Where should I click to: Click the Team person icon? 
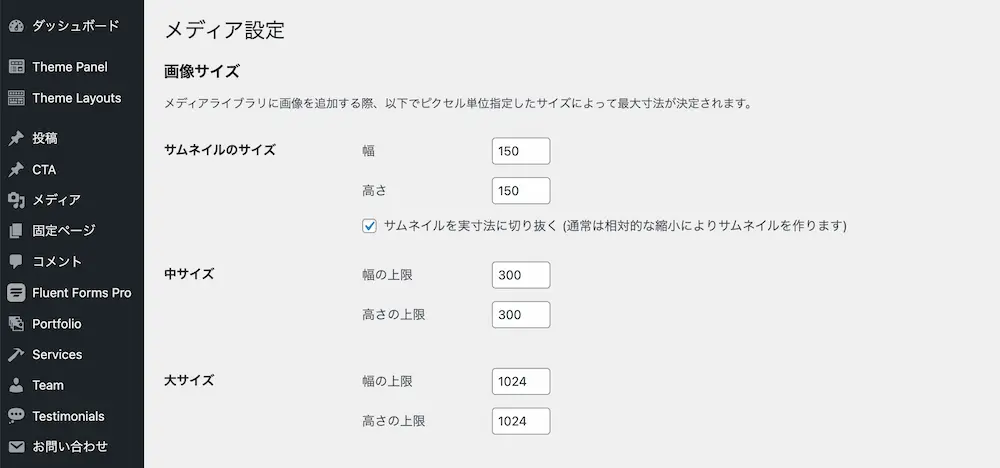point(15,385)
